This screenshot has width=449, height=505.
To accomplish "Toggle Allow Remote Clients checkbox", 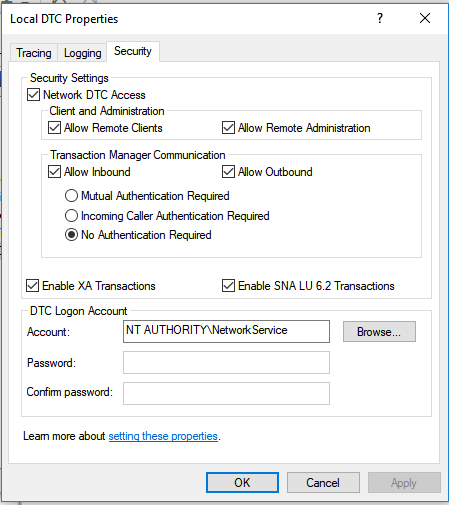I will (x=54, y=128).
